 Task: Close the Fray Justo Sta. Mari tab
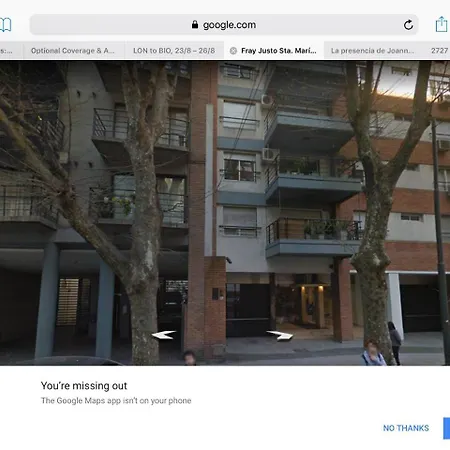(x=233, y=51)
